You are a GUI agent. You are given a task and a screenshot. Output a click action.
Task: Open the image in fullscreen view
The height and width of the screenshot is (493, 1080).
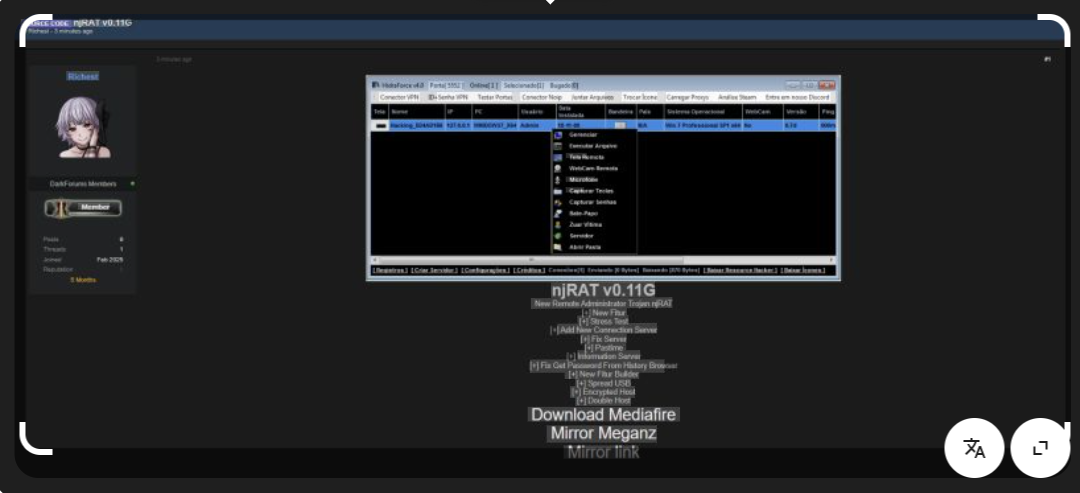[x=1040, y=448]
